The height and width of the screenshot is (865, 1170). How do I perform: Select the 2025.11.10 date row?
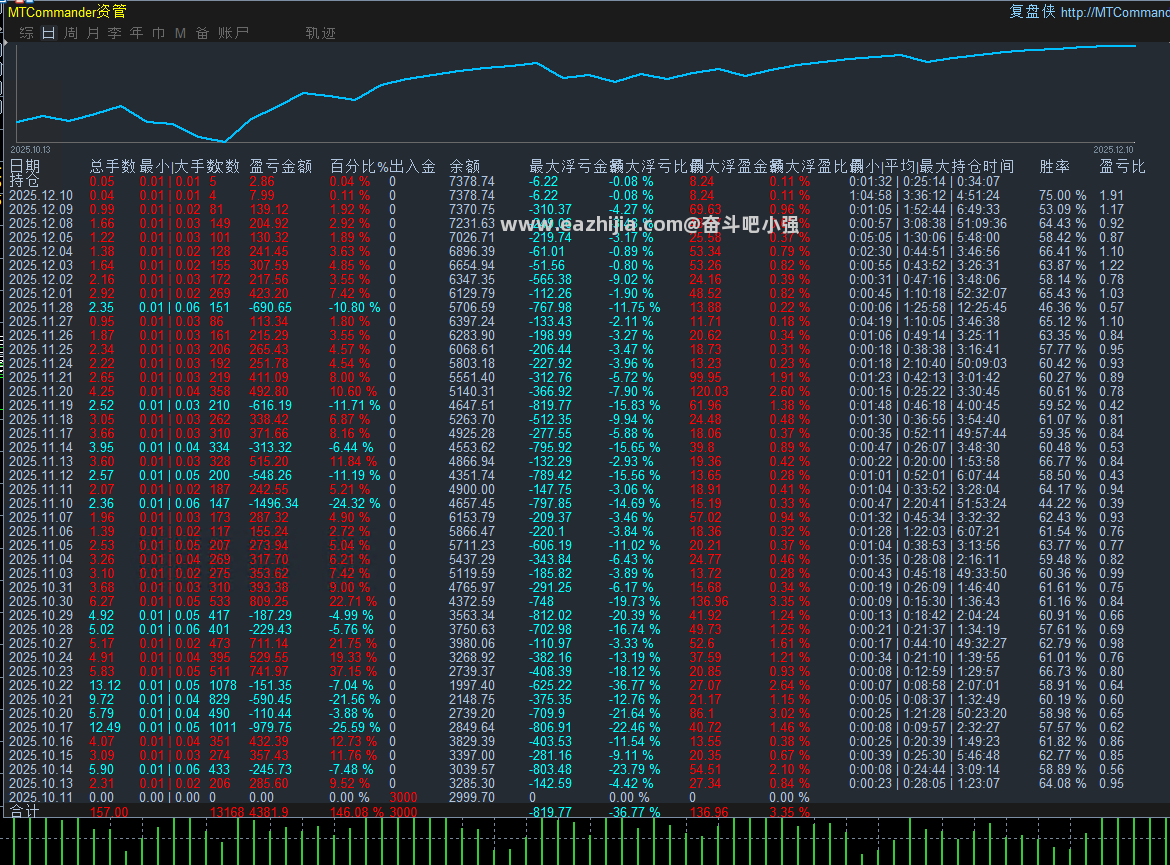41,504
